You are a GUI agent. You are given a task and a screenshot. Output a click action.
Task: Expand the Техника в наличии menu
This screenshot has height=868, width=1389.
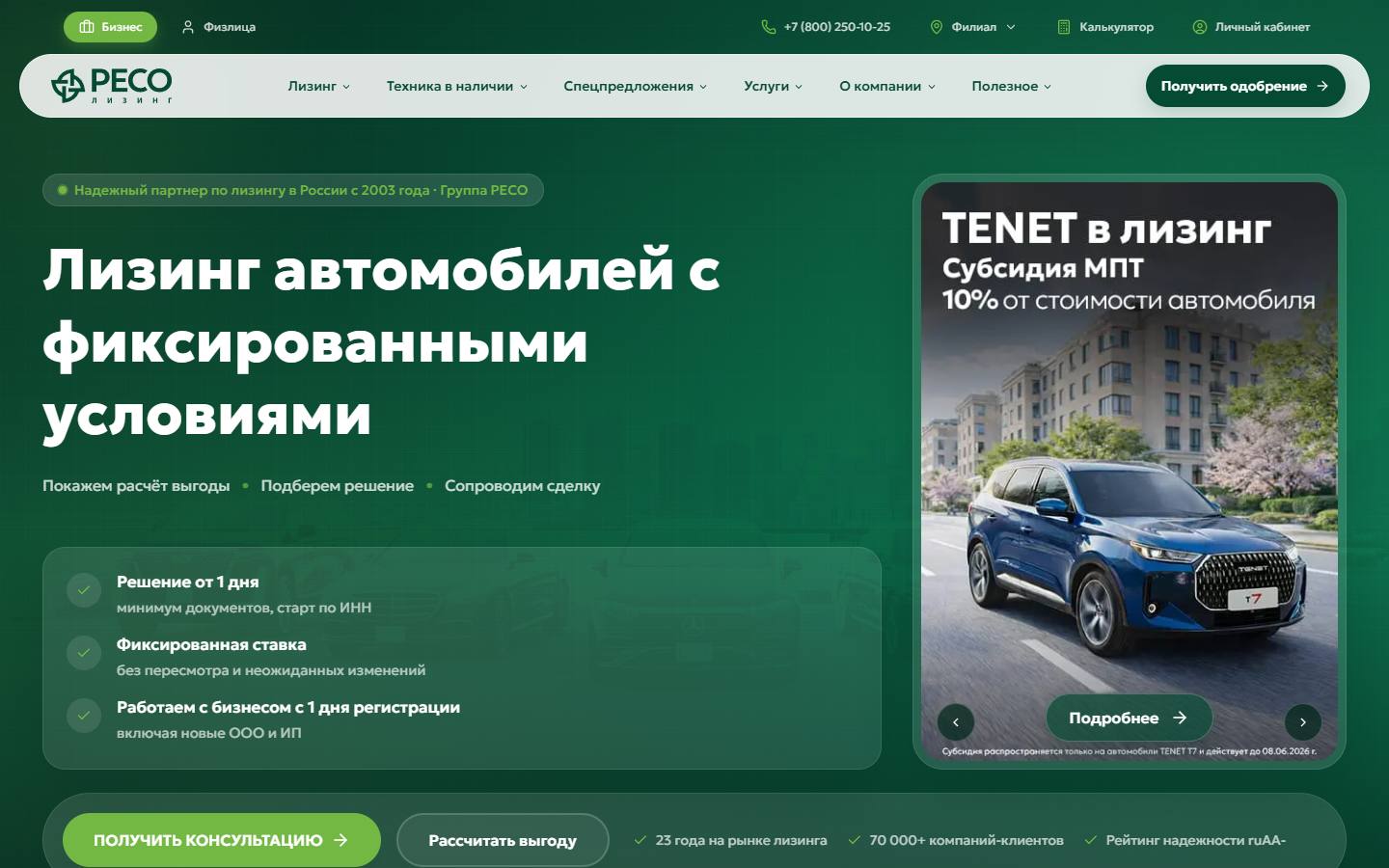tap(457, 86)
